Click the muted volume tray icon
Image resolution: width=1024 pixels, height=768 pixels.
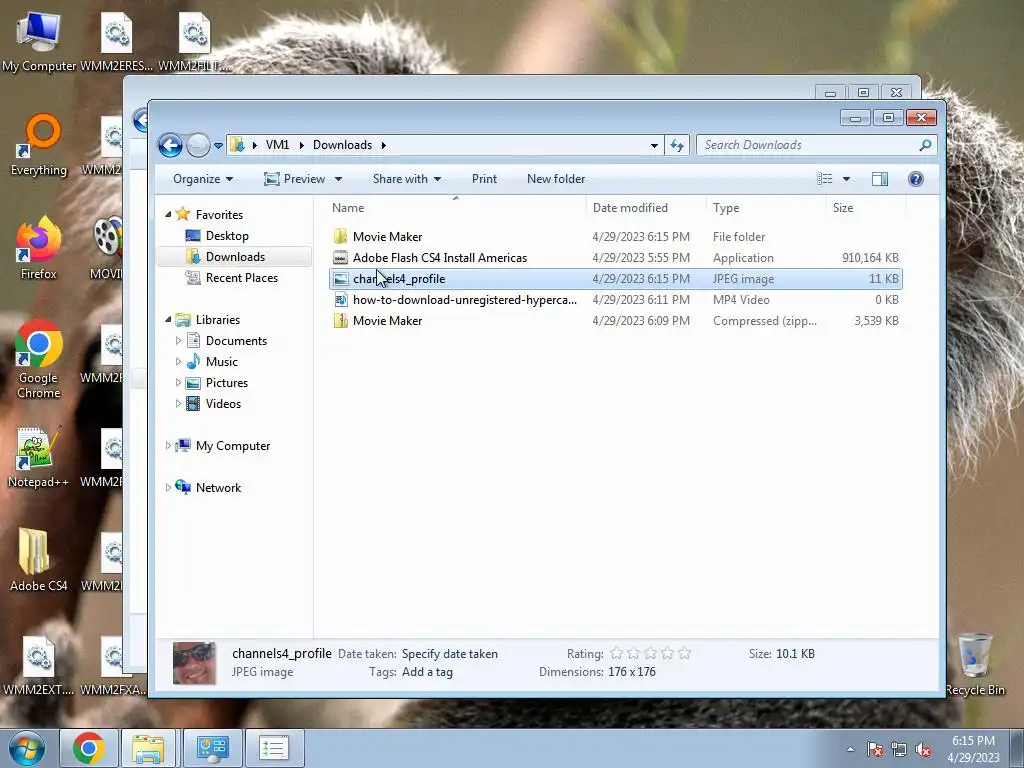(923, 749)
